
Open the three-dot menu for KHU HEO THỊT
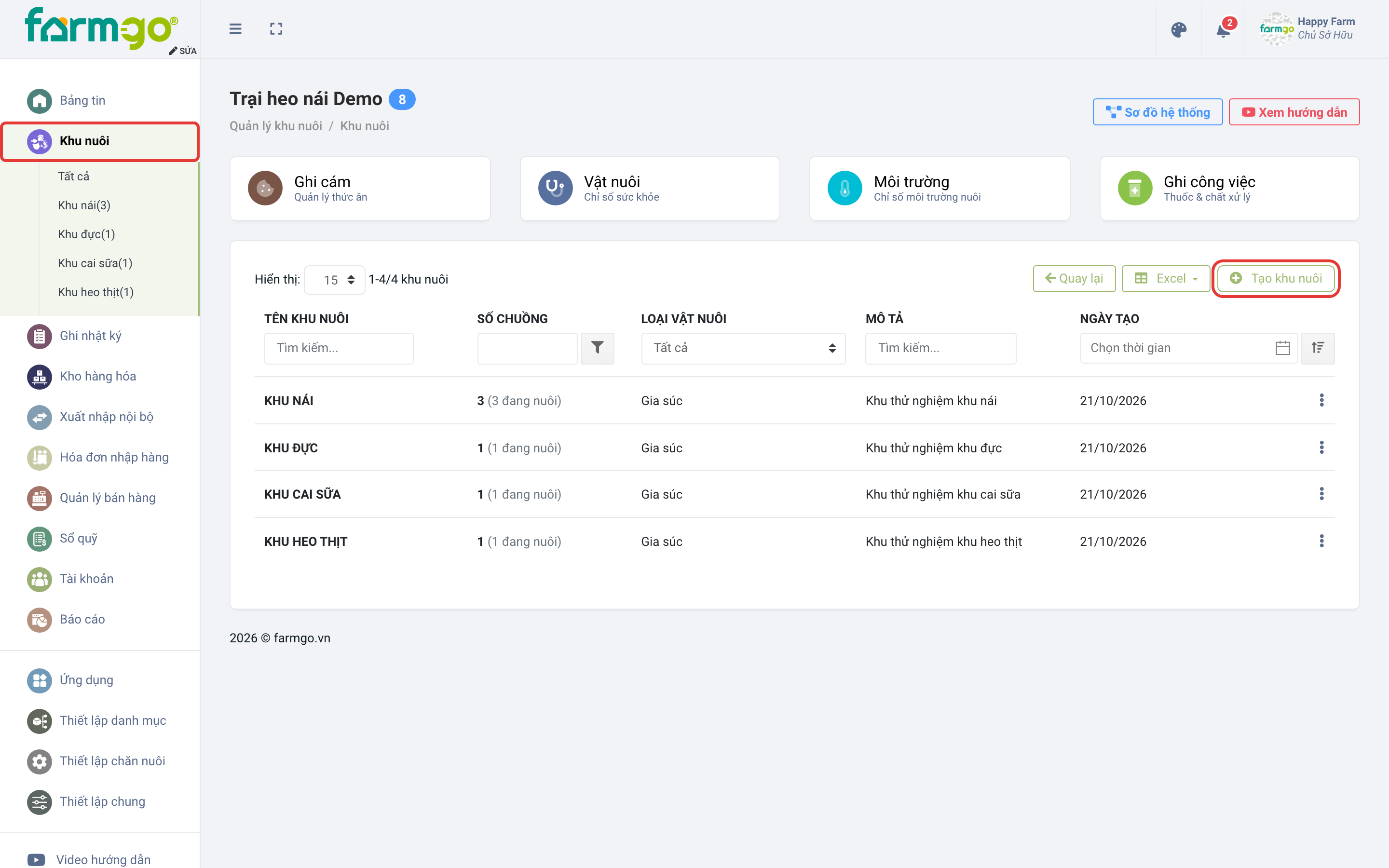pyautogui.click(x=1322, y=541)
